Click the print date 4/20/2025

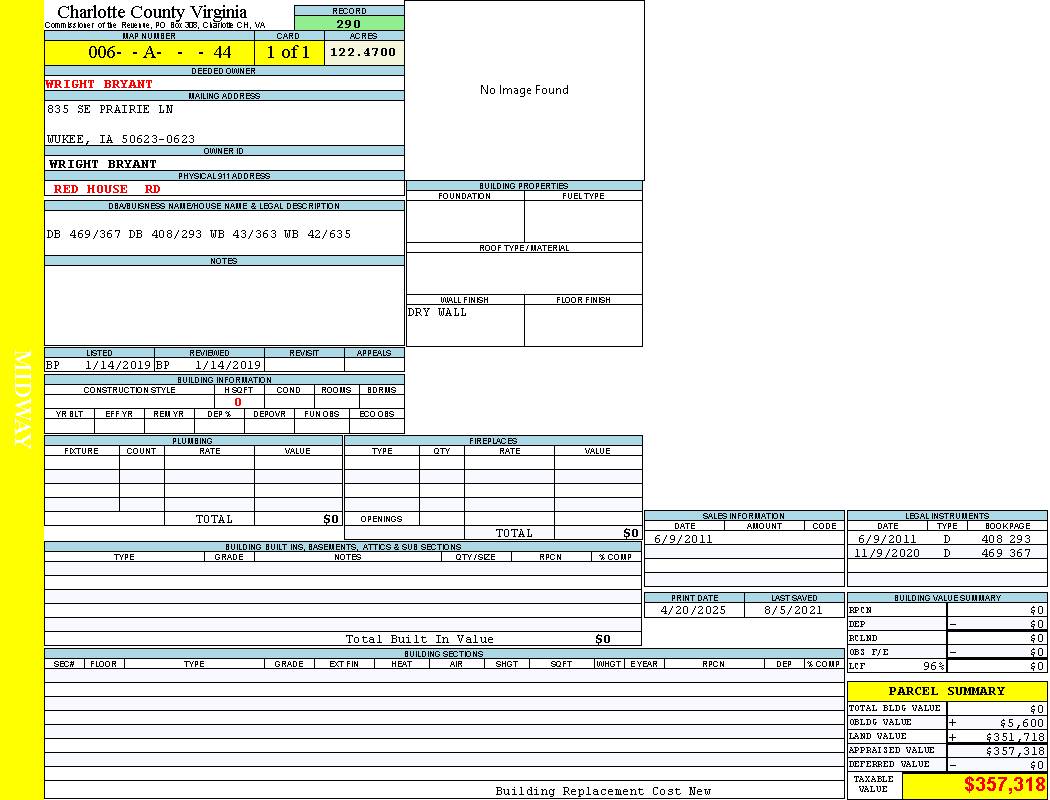[695, 609]
